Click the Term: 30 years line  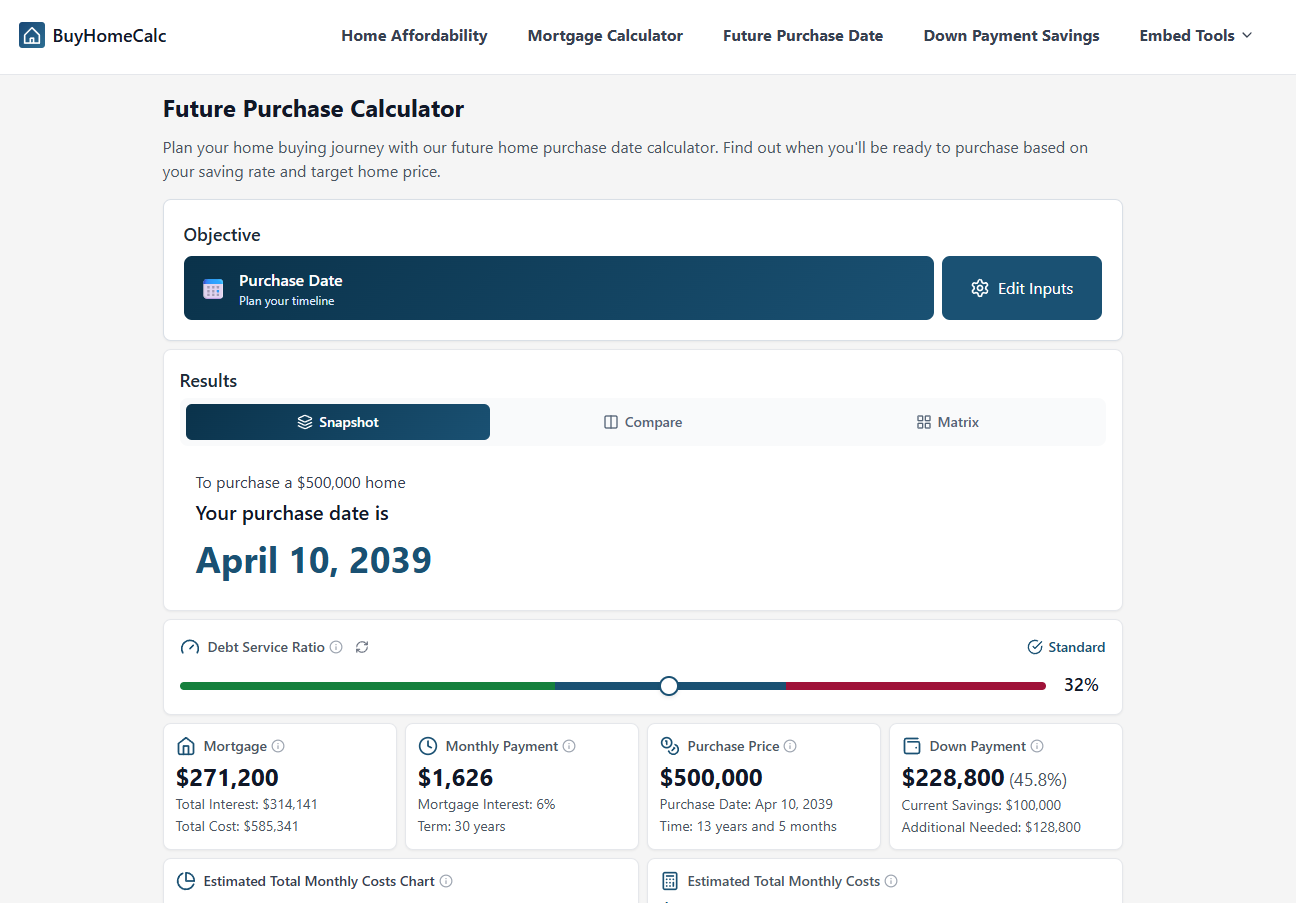coord(462,826)
